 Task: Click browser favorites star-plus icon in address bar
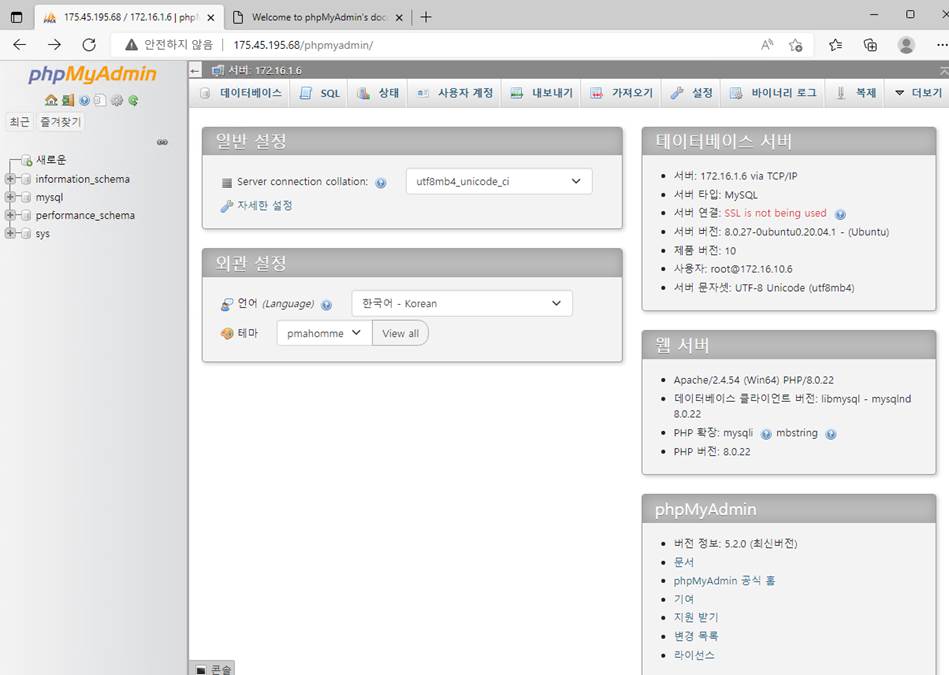tap(795, 45)
